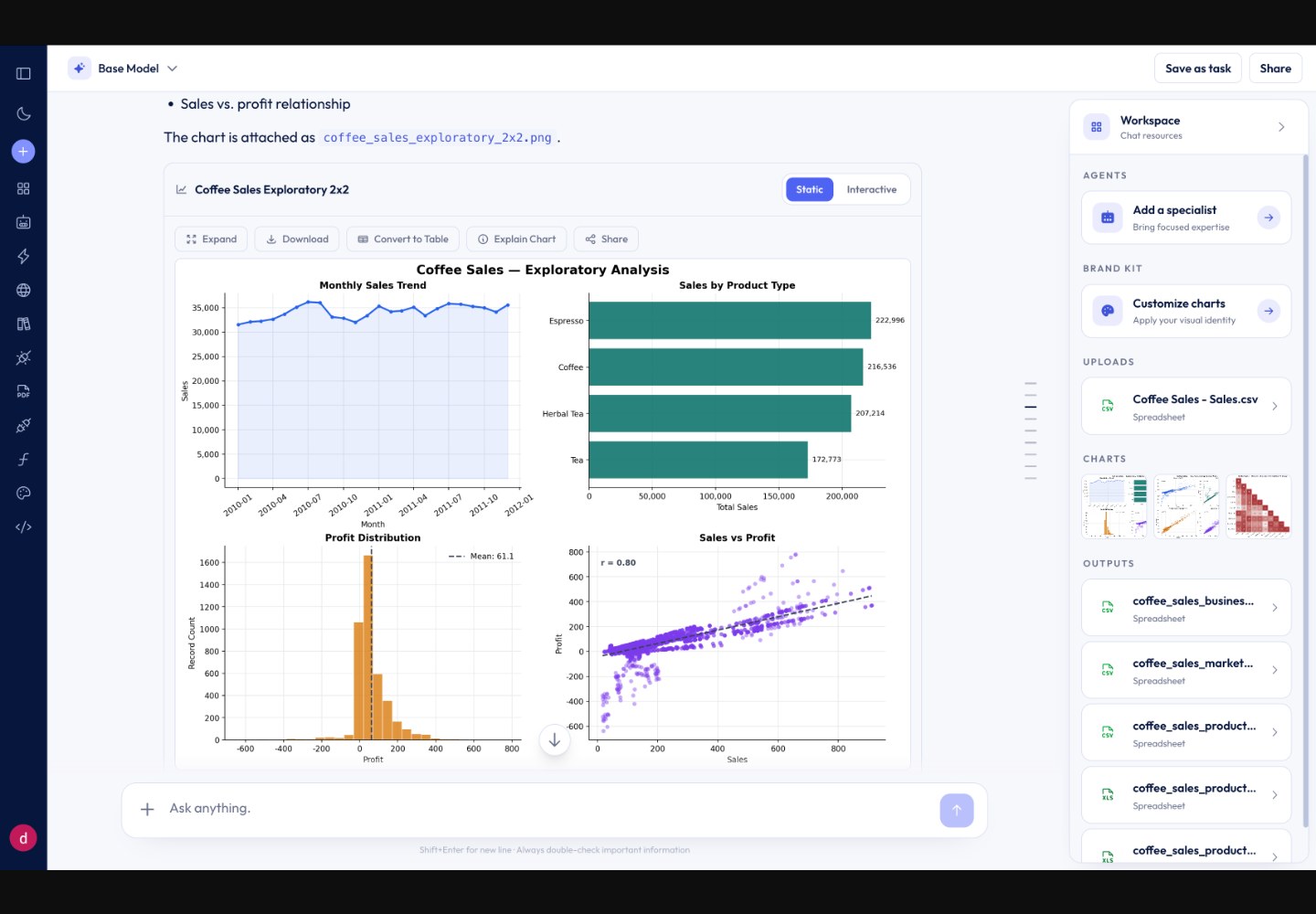The width and height of the screenshot is (1316, 914).
Task: Open the globe icon in sidebar
Action: tap(24, 290)
